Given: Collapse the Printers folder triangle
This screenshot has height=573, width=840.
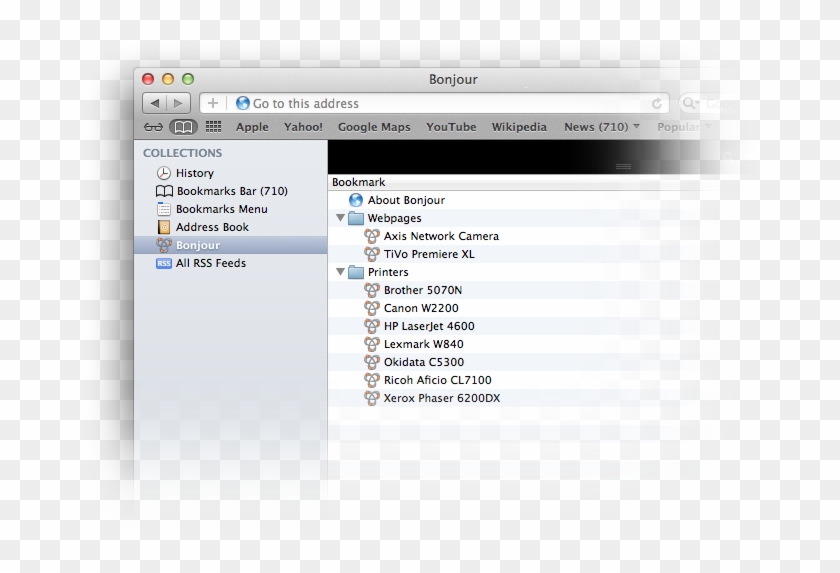Looking at the screenshot, I should (340, 272).
